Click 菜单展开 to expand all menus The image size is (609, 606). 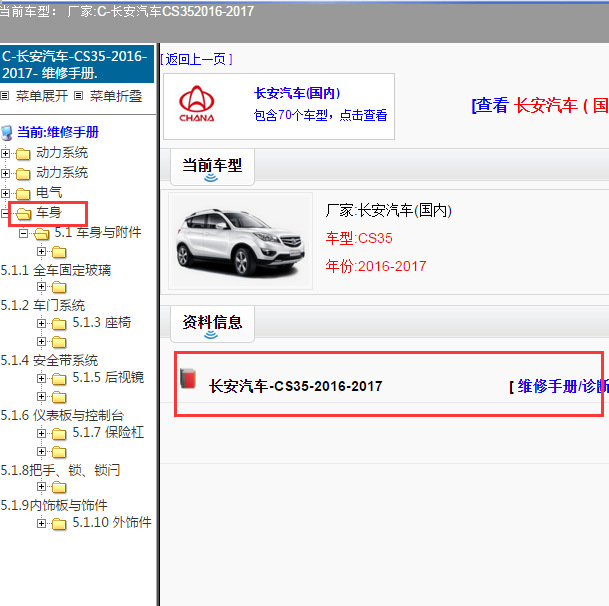click(42, 96)
